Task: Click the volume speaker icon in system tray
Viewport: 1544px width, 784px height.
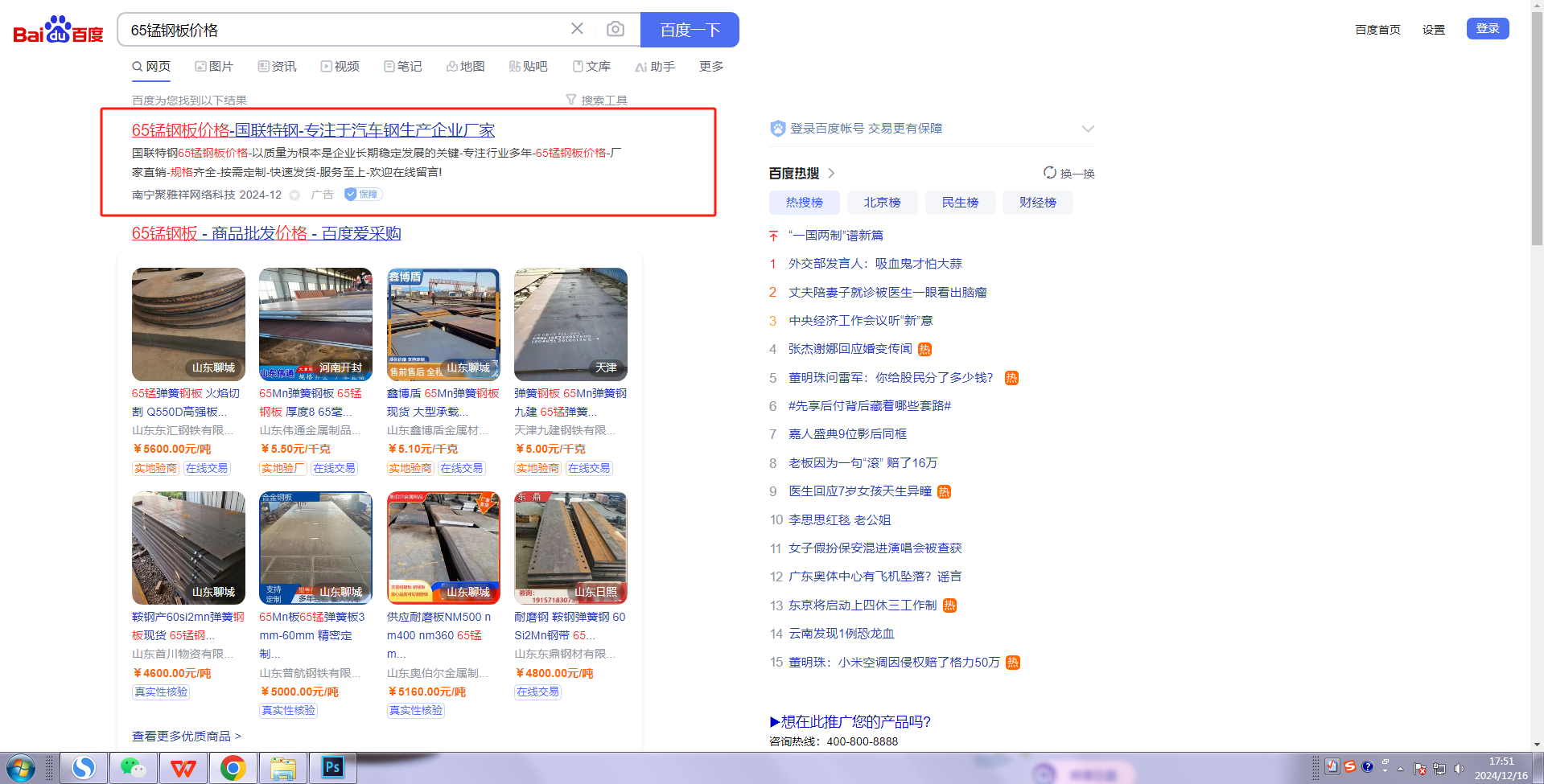Action: [1459, 769]
